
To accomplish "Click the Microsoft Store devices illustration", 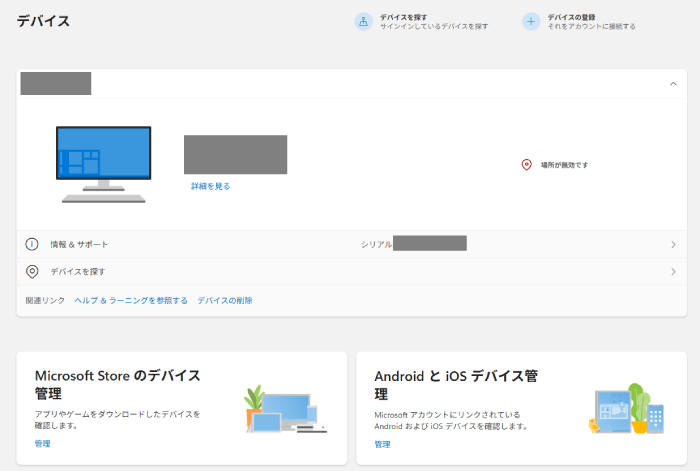I will (286, 409).
